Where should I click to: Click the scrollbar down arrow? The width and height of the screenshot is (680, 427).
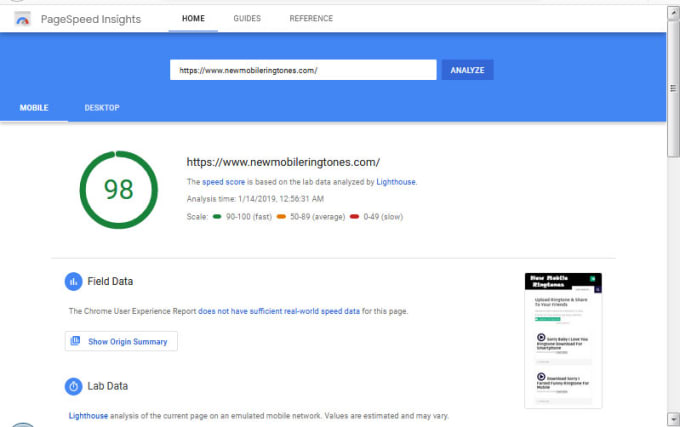(673, 419)
